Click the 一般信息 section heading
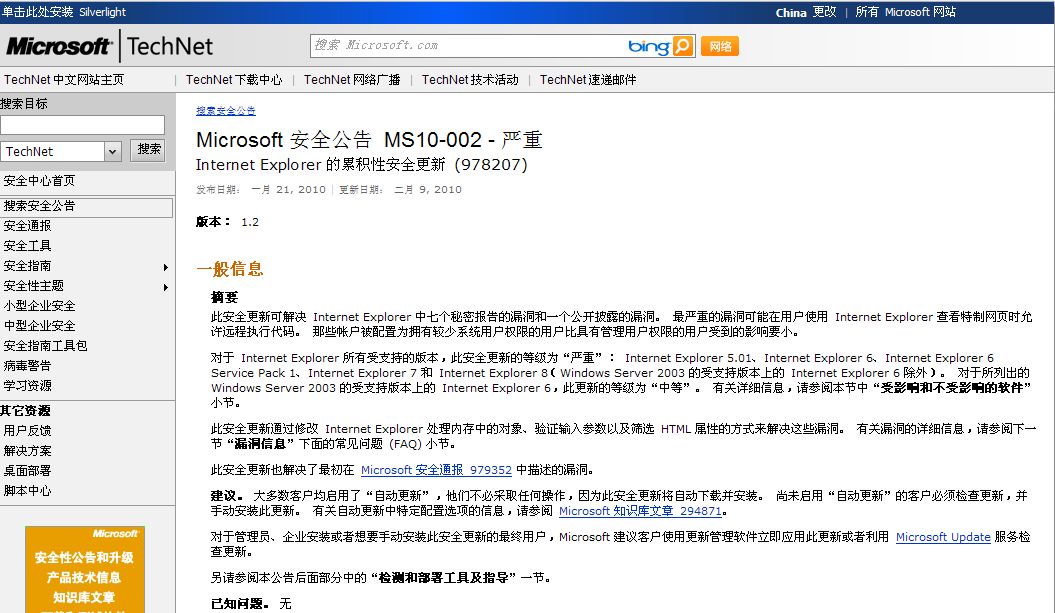This screenshot has height=613, width=1055. click(229, 269)
